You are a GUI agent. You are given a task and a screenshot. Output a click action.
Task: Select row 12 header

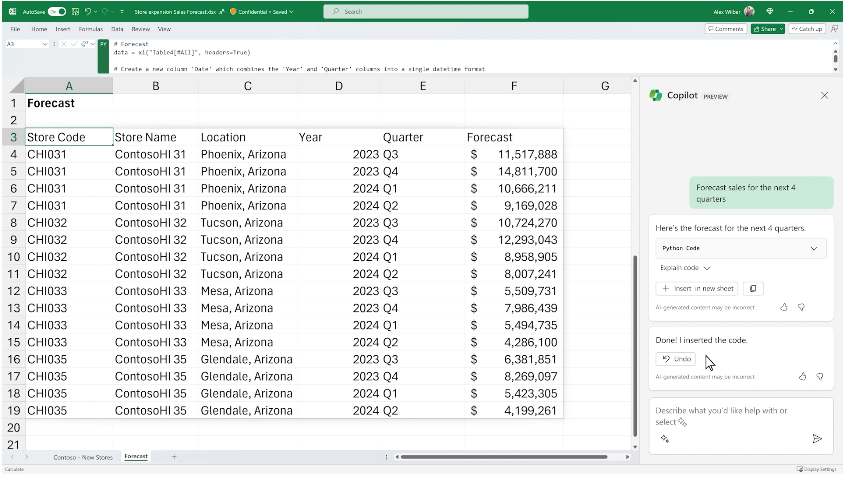[x=13, y=291]
